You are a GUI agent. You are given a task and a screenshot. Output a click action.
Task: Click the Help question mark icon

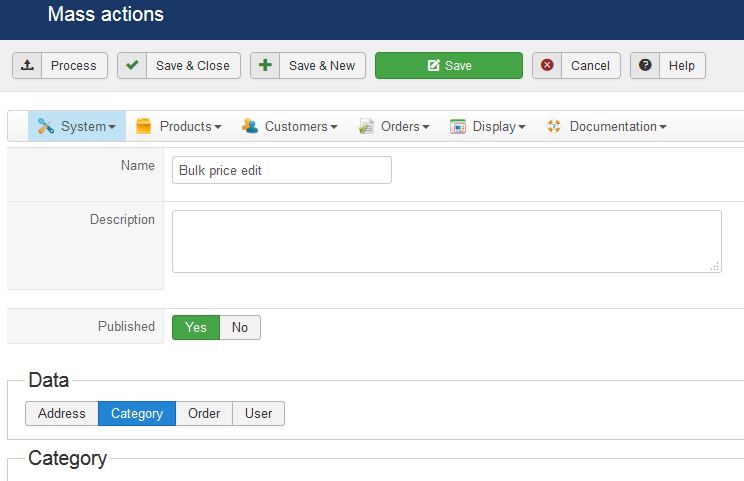645,66
